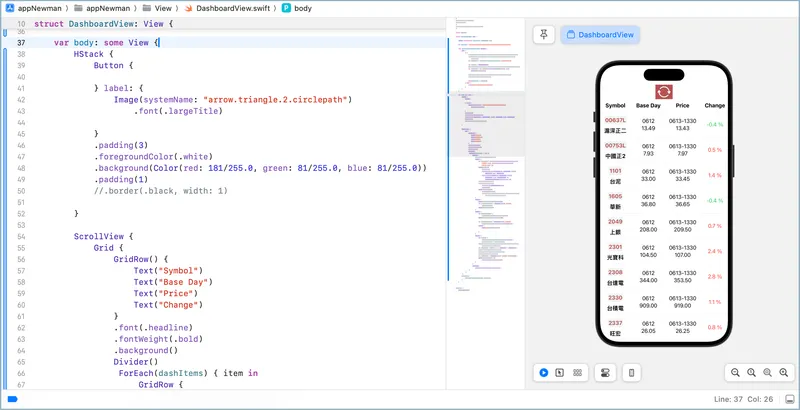
Task: Click the property P icon in breadcrumb
Action: tap(286, 8)
